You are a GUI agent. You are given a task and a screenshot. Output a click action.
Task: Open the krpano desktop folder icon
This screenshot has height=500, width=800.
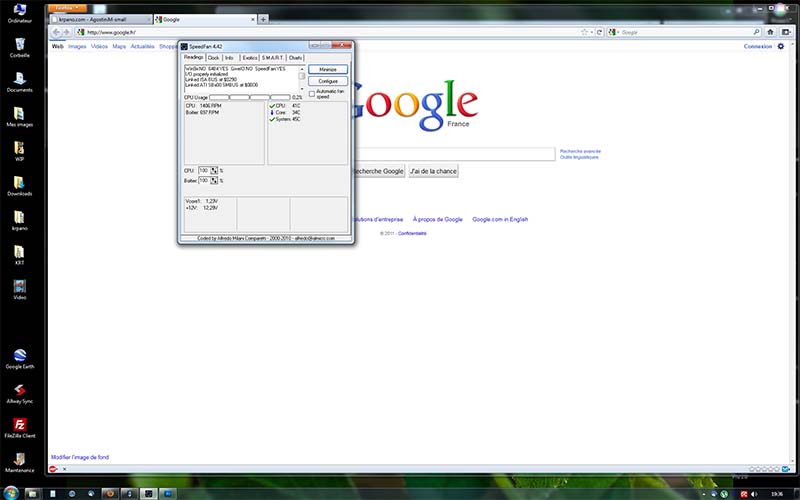19,217
